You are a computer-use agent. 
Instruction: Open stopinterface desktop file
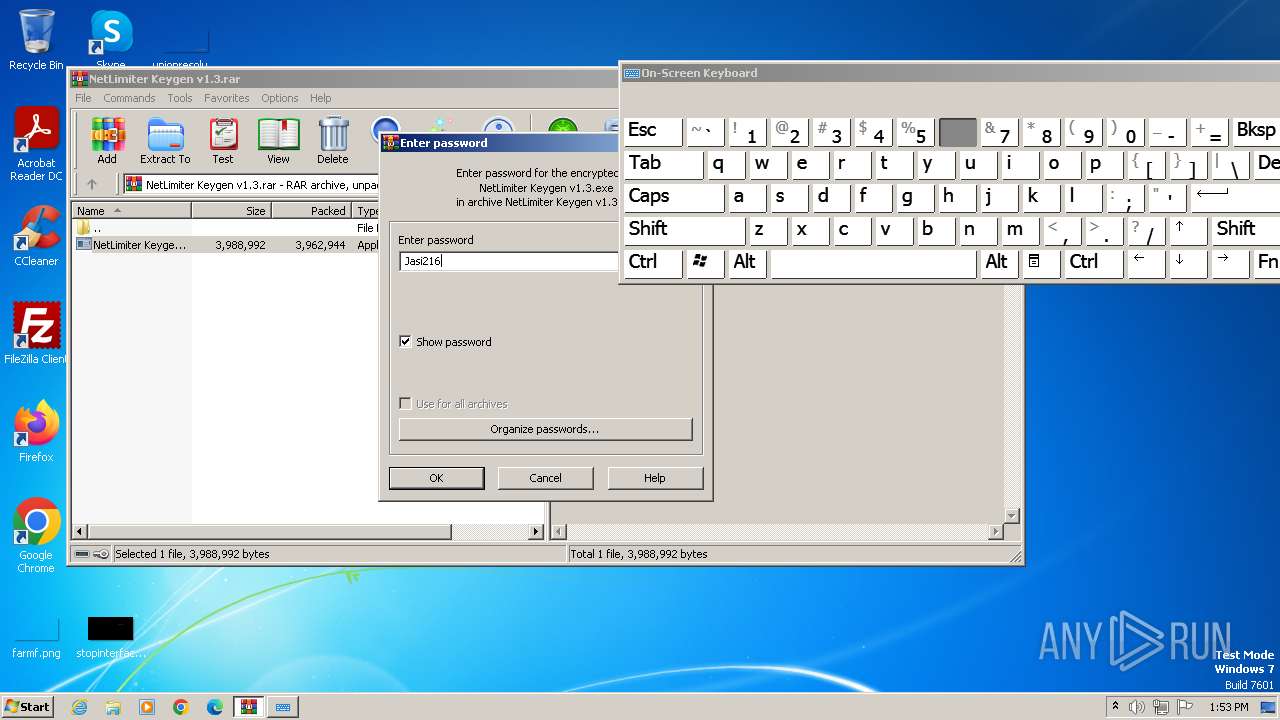click(x=110, y=638)
